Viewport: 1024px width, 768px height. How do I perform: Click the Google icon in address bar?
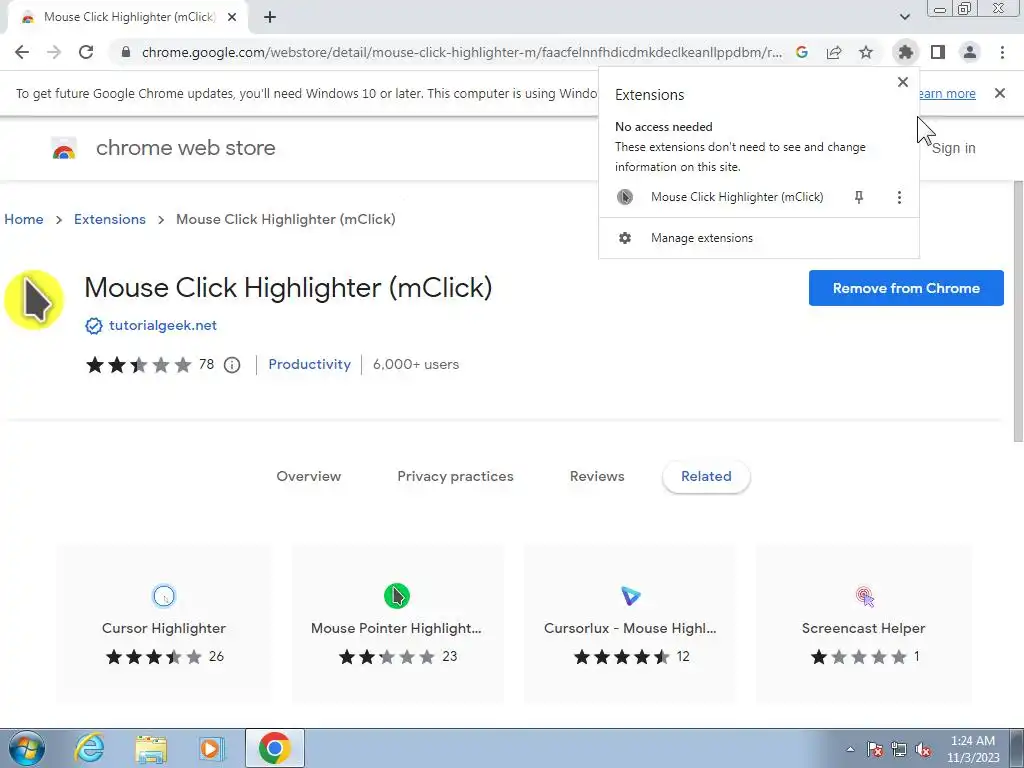click(802, 52)
